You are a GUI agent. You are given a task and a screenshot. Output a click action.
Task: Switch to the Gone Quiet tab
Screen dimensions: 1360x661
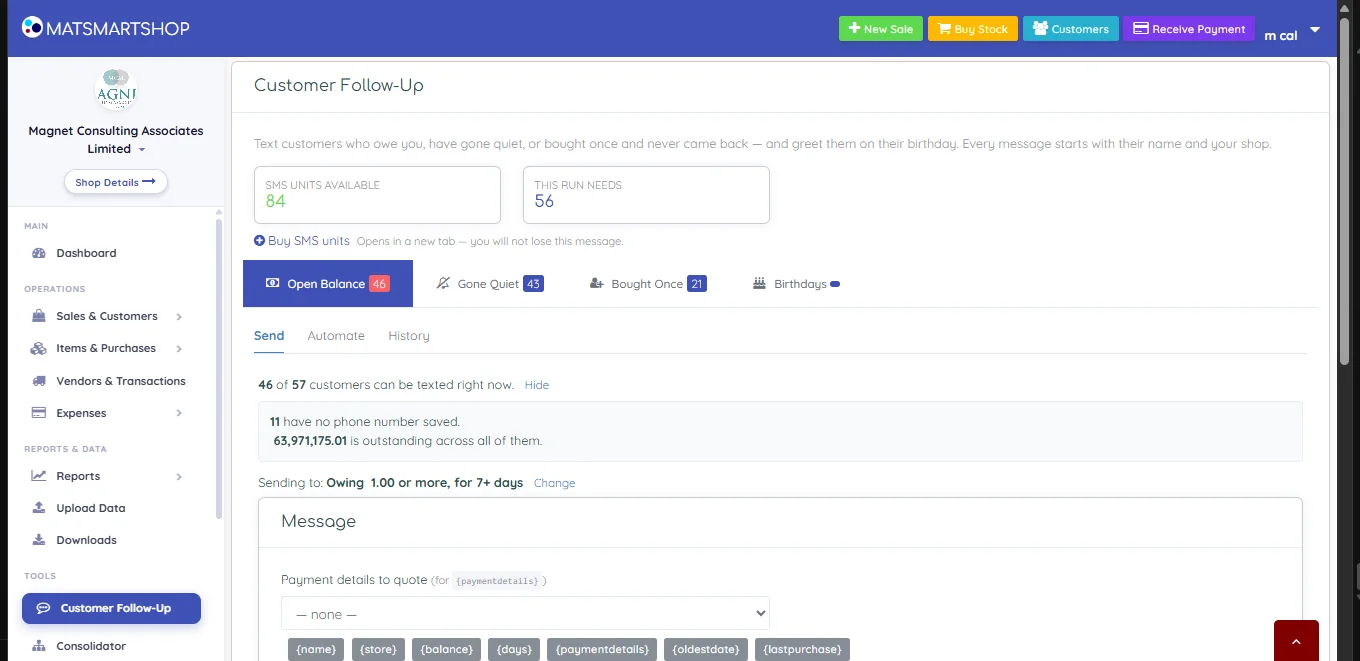click(x=490, y=284)
